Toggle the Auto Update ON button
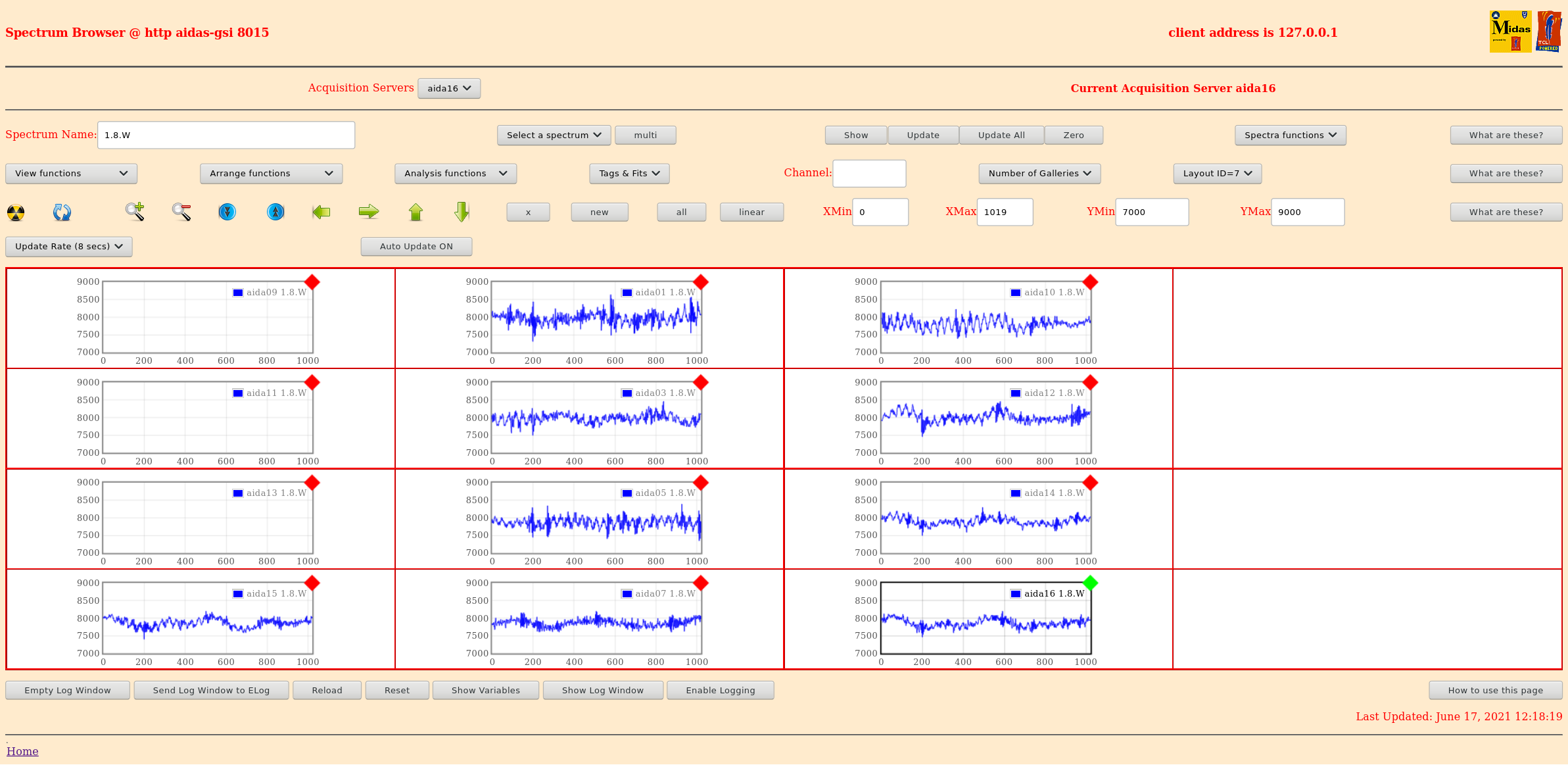 [x=416, y=247]
